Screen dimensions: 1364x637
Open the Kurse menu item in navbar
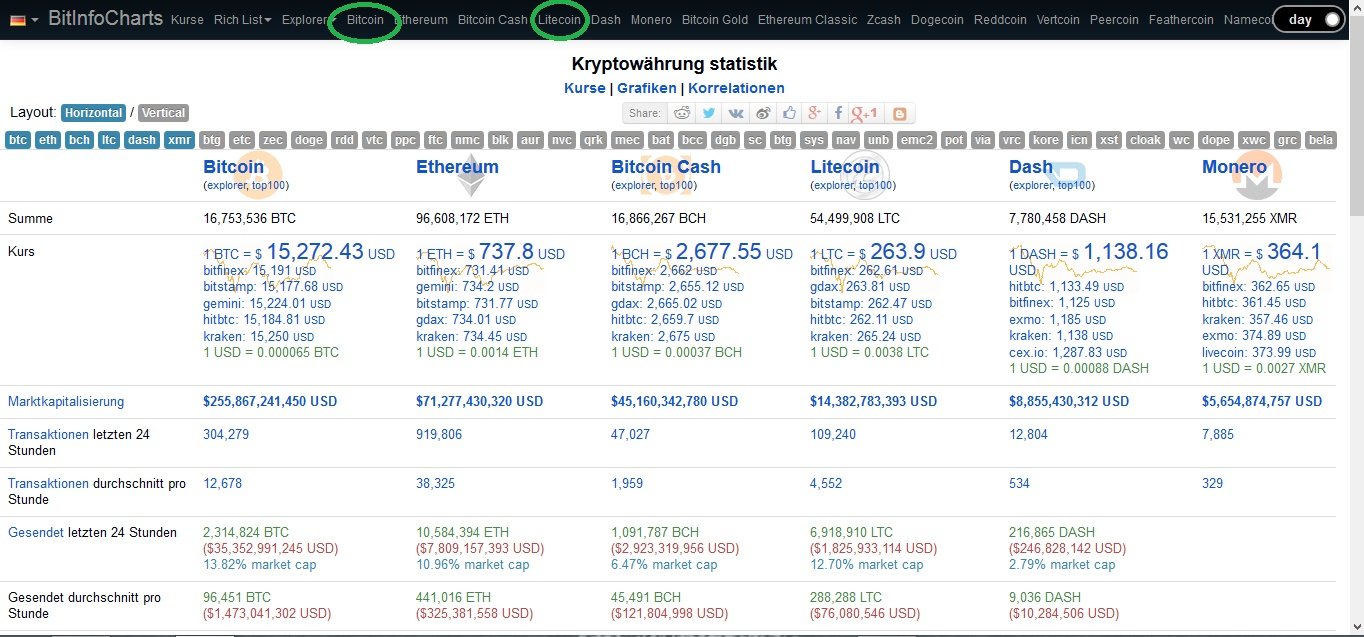tap(187, 19)
